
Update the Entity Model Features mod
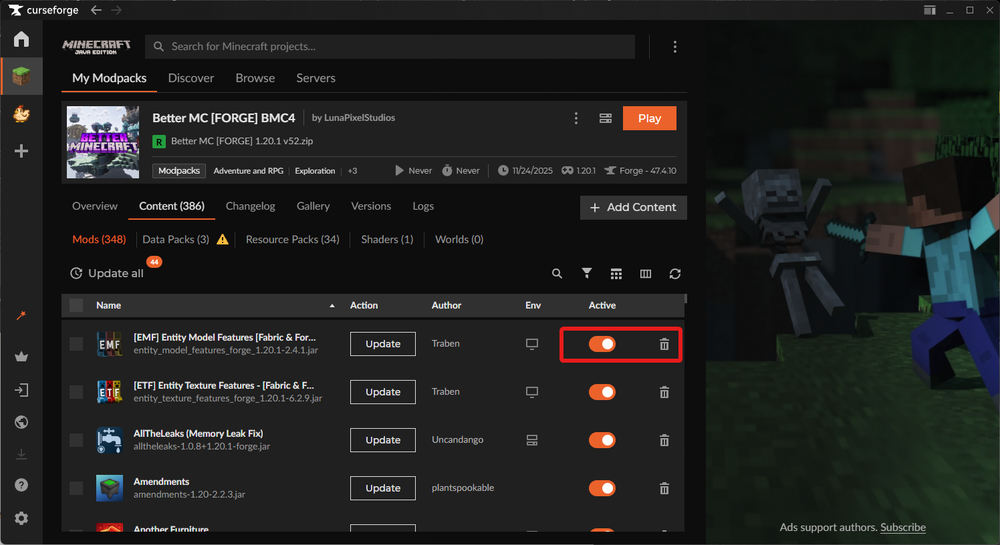[x=383, y=344]
